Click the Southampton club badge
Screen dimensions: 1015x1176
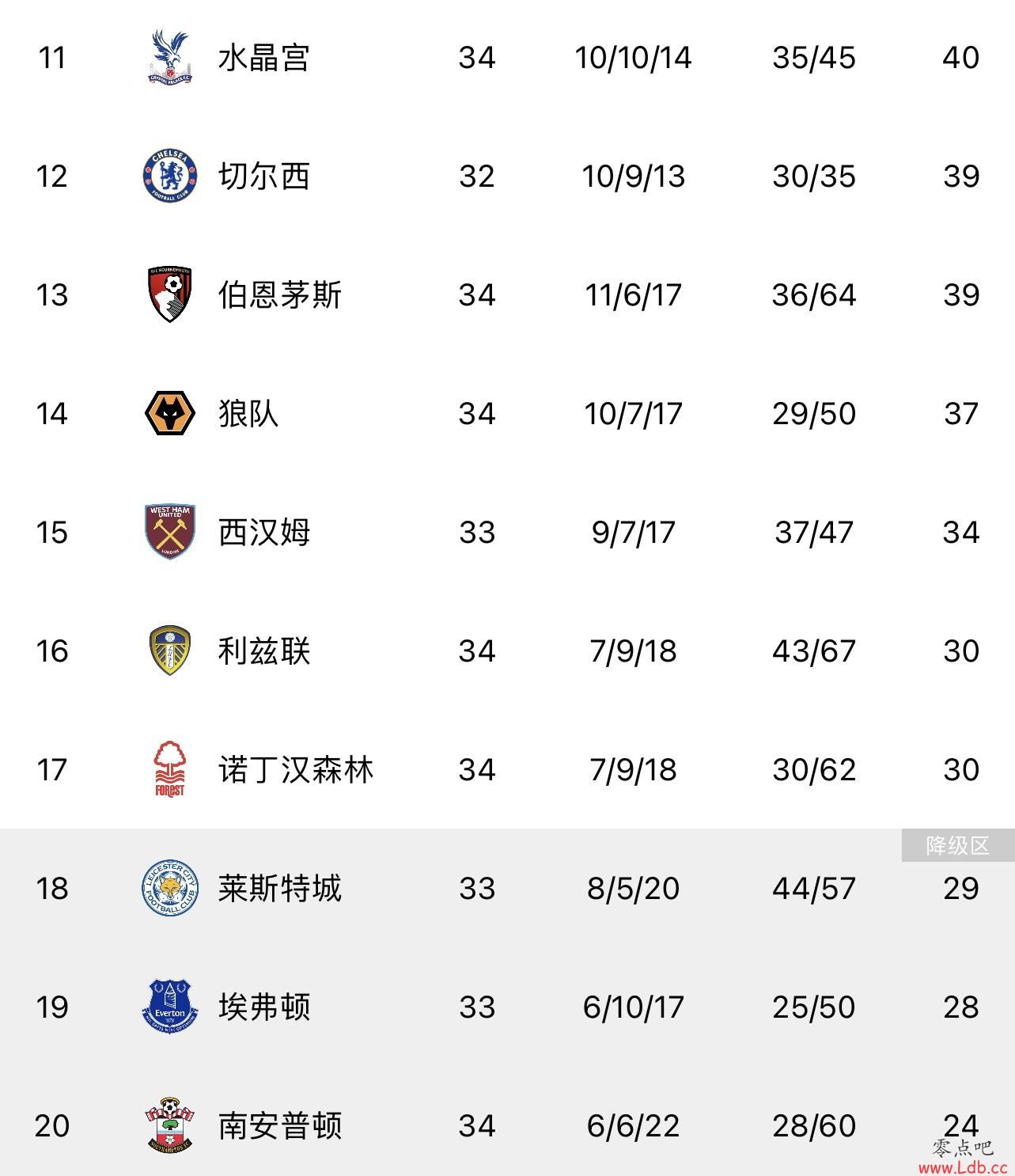click(169, 1125)
